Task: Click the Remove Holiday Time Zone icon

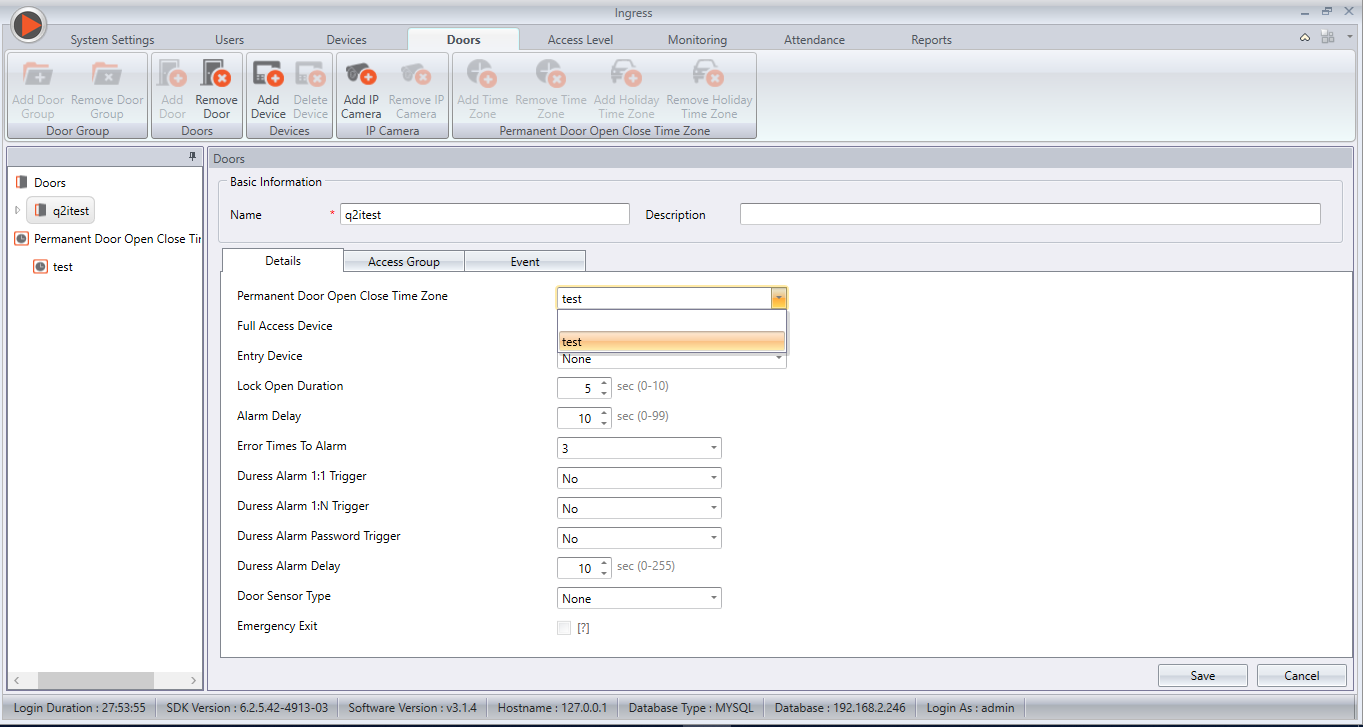Action: click(x=709, y=74)
